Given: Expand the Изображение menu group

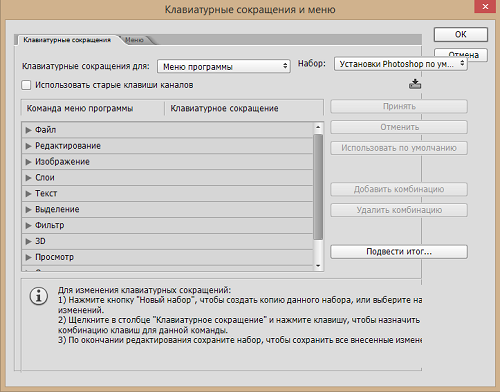Looking at the screenshot, I should pyautogui.click(x=28, y=162).
